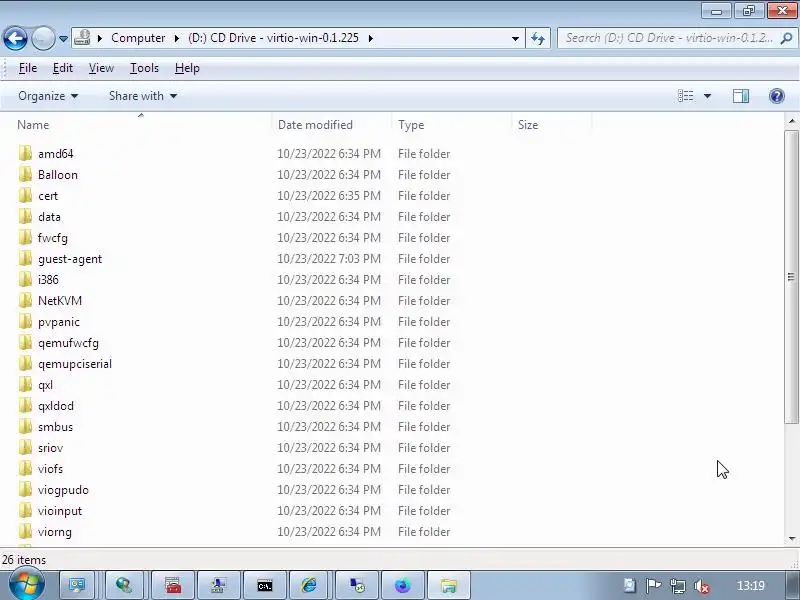Click the vertical scrollbar thumb

[791, 277]
